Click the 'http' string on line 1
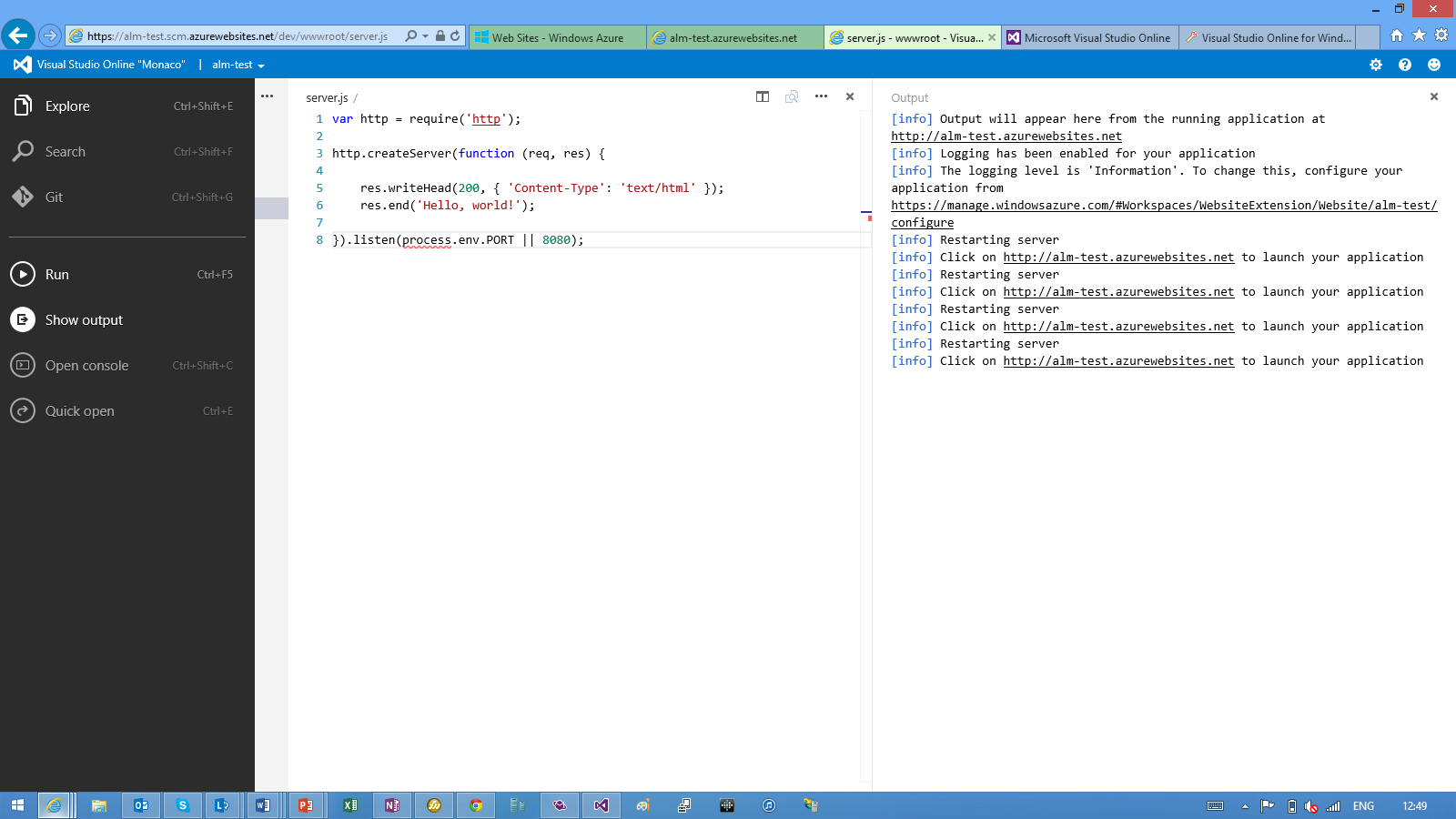The height and width of the screenshot is (819, 1456). pyautogui.click(x=486, y=119)
